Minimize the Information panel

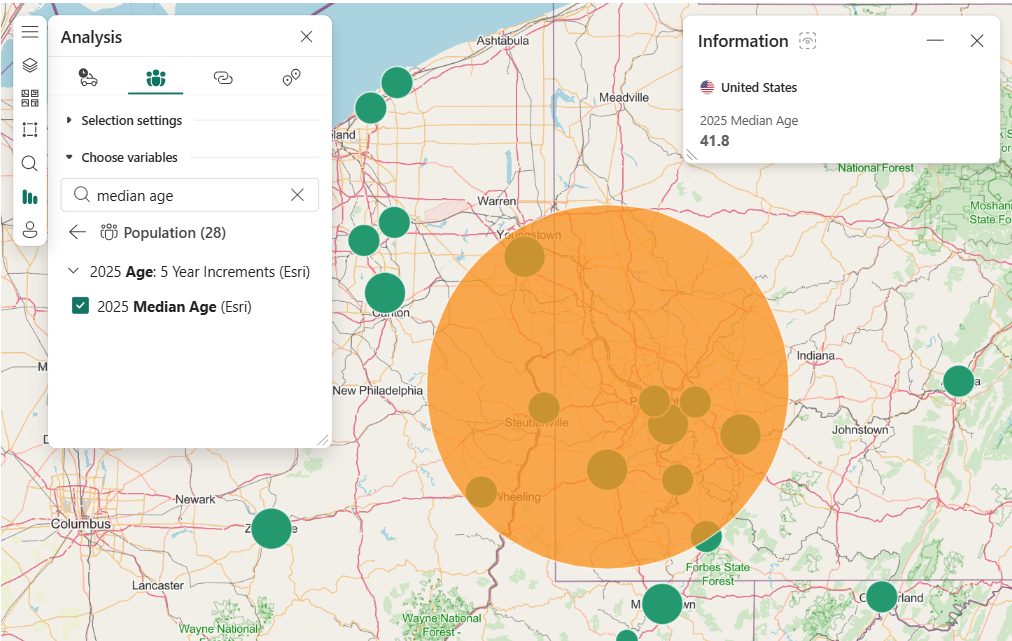(935, 41)
